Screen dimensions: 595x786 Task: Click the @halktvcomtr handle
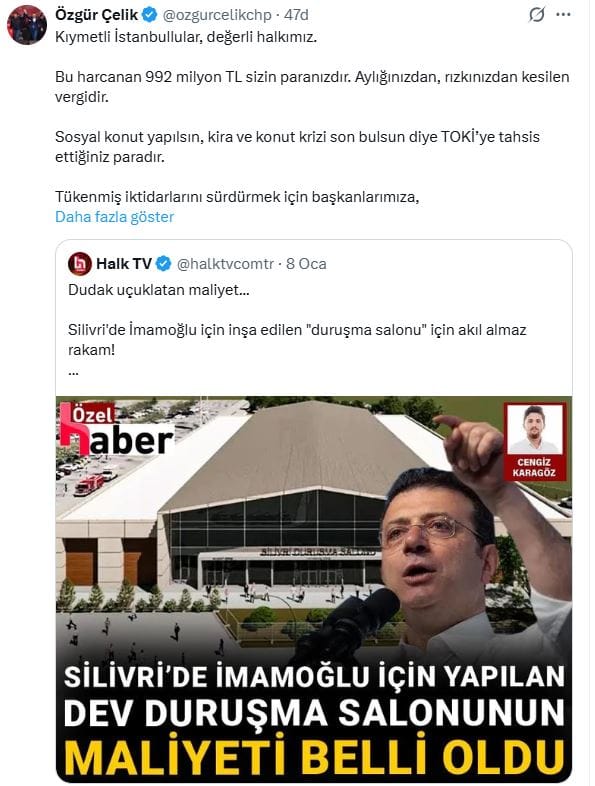(225, 264)
